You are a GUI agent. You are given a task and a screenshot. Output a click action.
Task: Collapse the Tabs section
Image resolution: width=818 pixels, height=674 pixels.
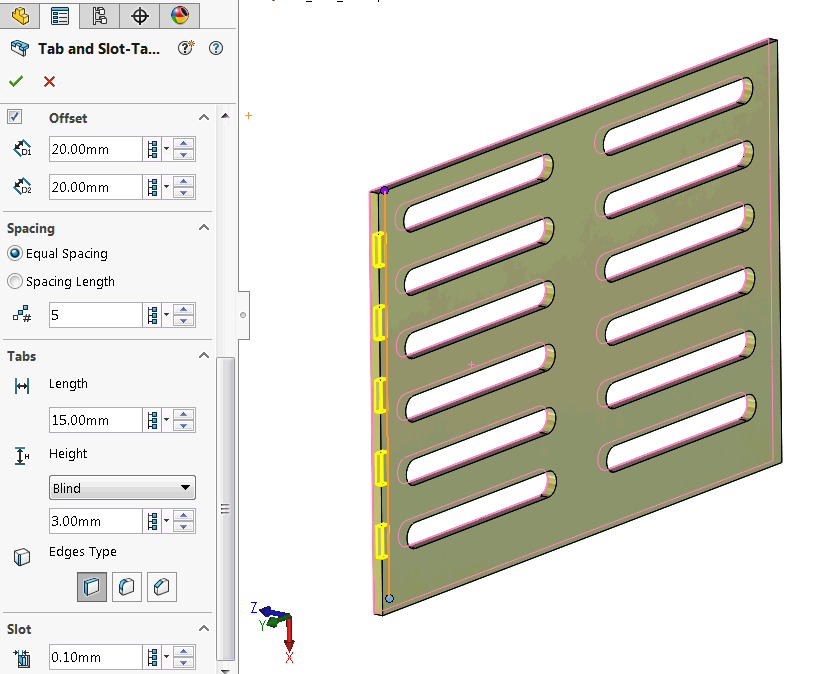point(204,356)
